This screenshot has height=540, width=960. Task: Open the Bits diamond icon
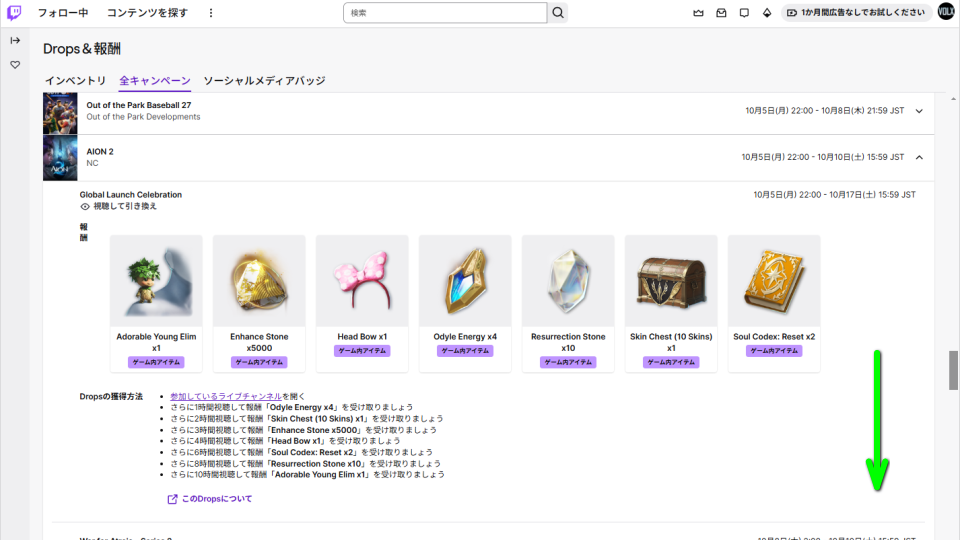pos(767,13)
